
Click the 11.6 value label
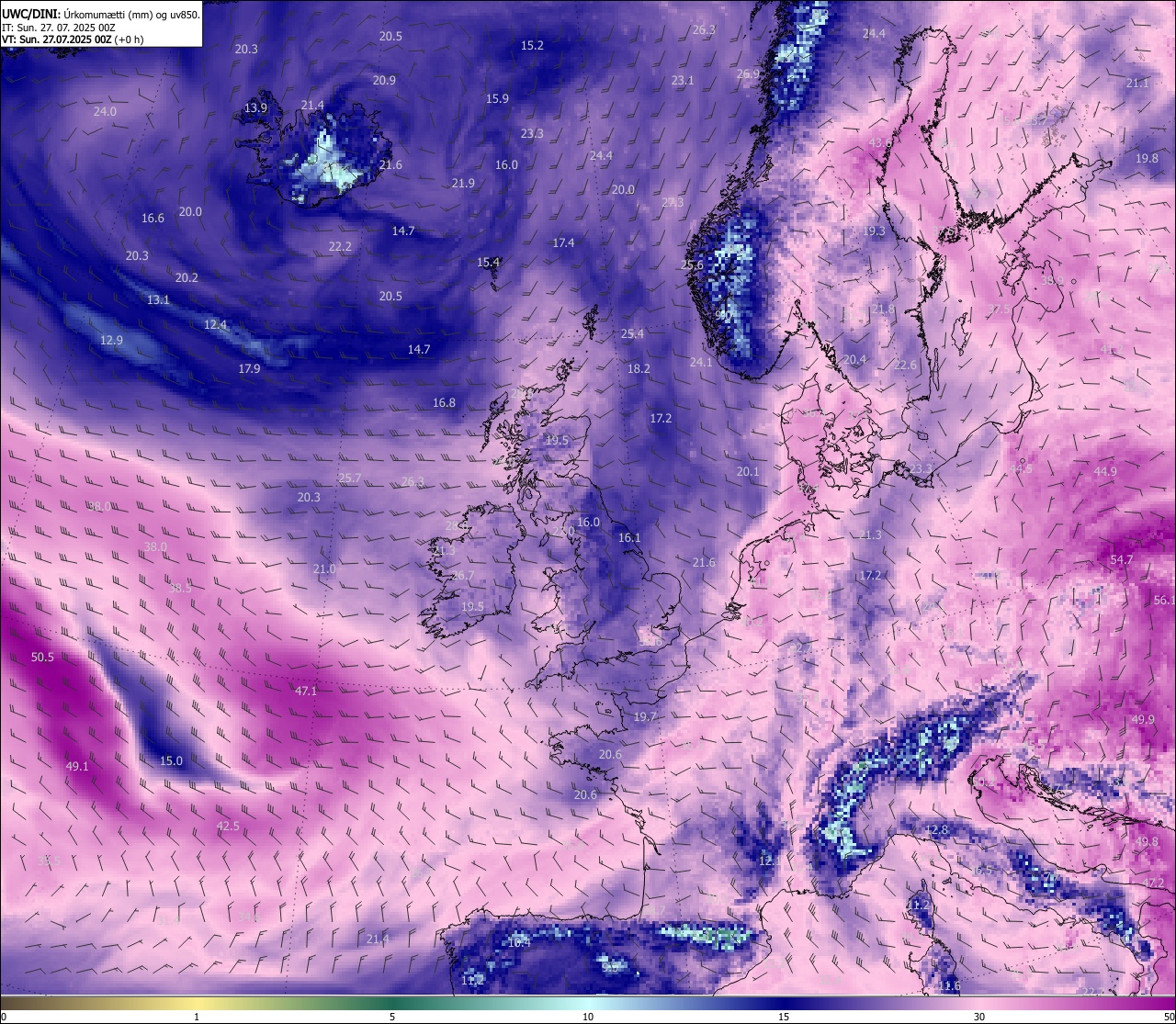pos(949,985)
